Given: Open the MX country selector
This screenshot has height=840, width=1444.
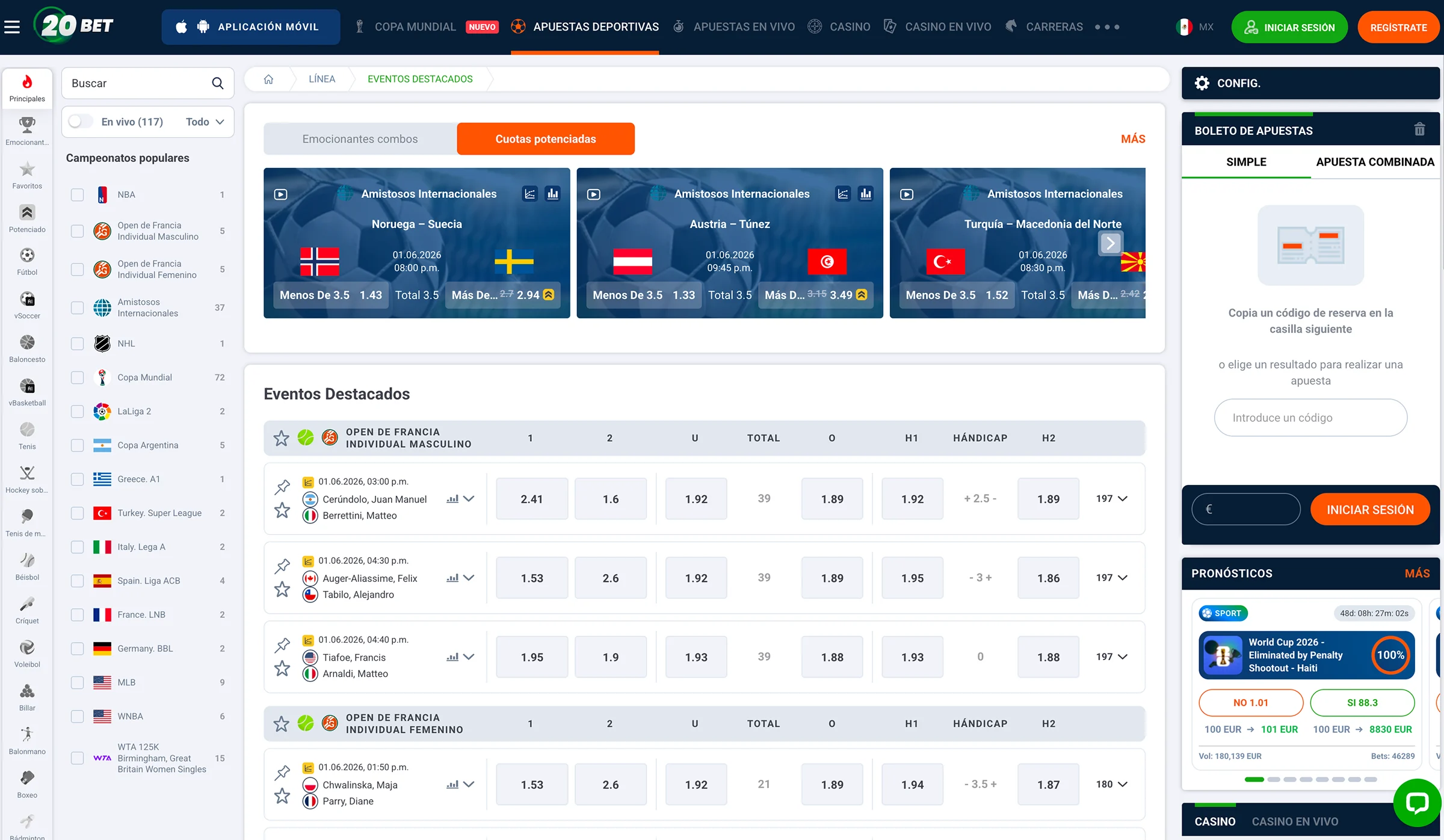Looking at the screenshot, I should [1195, 26].
